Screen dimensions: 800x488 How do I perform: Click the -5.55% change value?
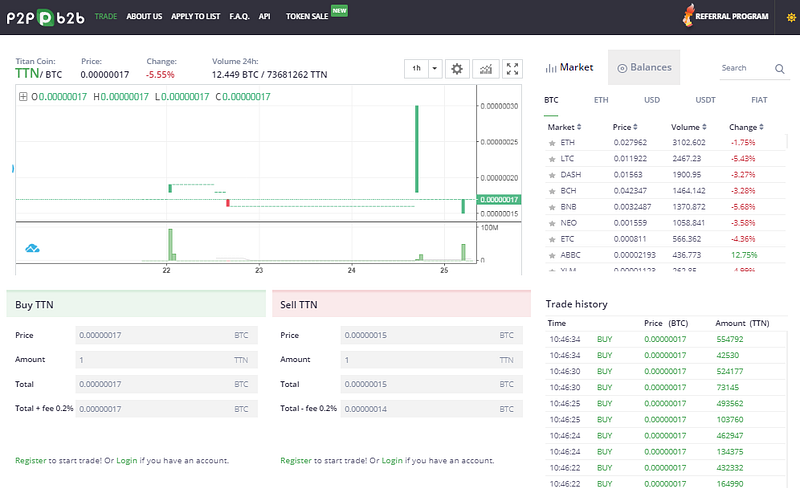160,75
